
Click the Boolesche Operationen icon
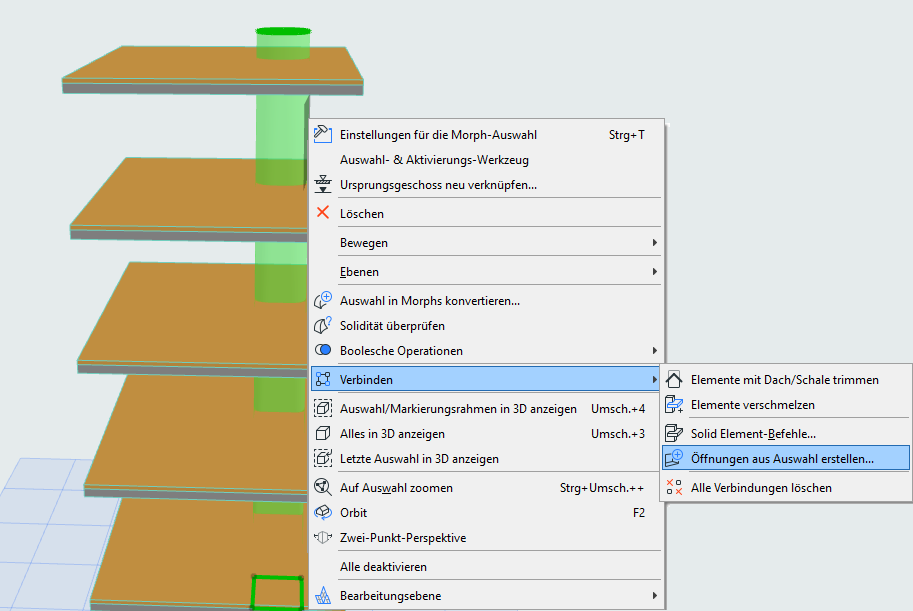pos(323,350)
